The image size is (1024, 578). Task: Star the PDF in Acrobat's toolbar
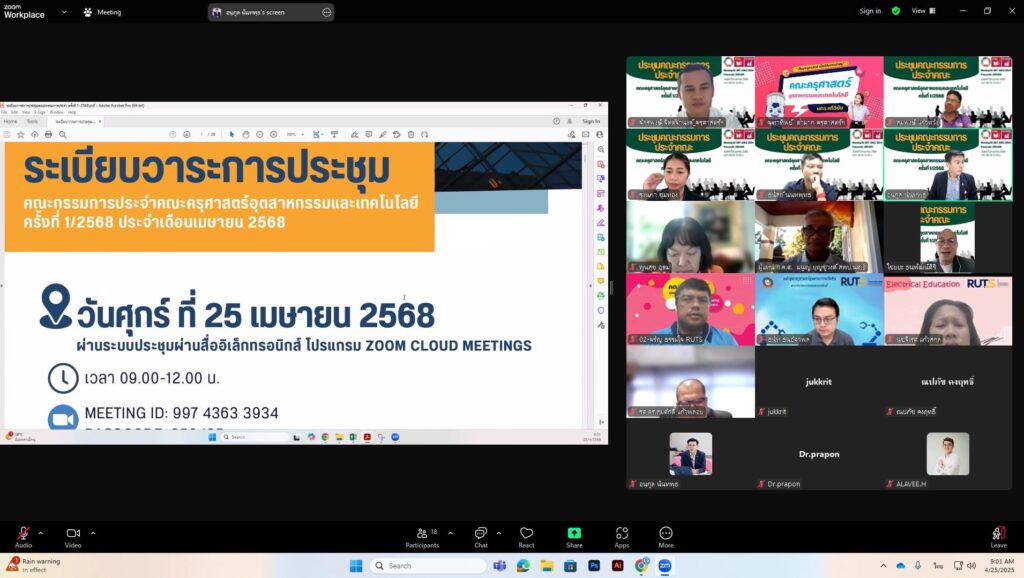21,135
